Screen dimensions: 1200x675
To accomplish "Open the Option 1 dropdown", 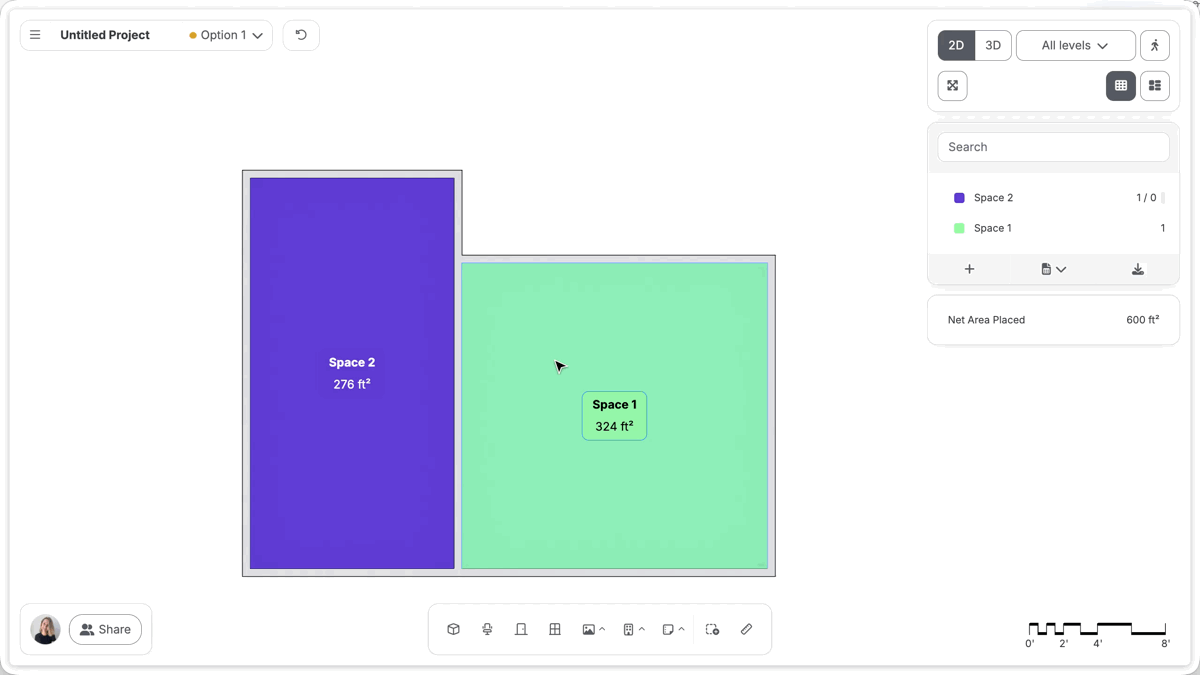I will pyautogui.click(x=226, y=35).
